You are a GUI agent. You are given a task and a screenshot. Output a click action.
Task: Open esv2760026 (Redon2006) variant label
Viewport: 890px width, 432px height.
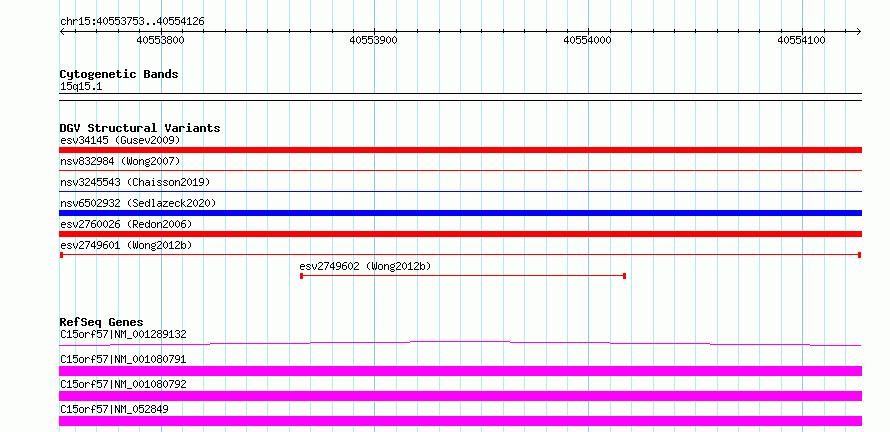[x=126, y=224]
